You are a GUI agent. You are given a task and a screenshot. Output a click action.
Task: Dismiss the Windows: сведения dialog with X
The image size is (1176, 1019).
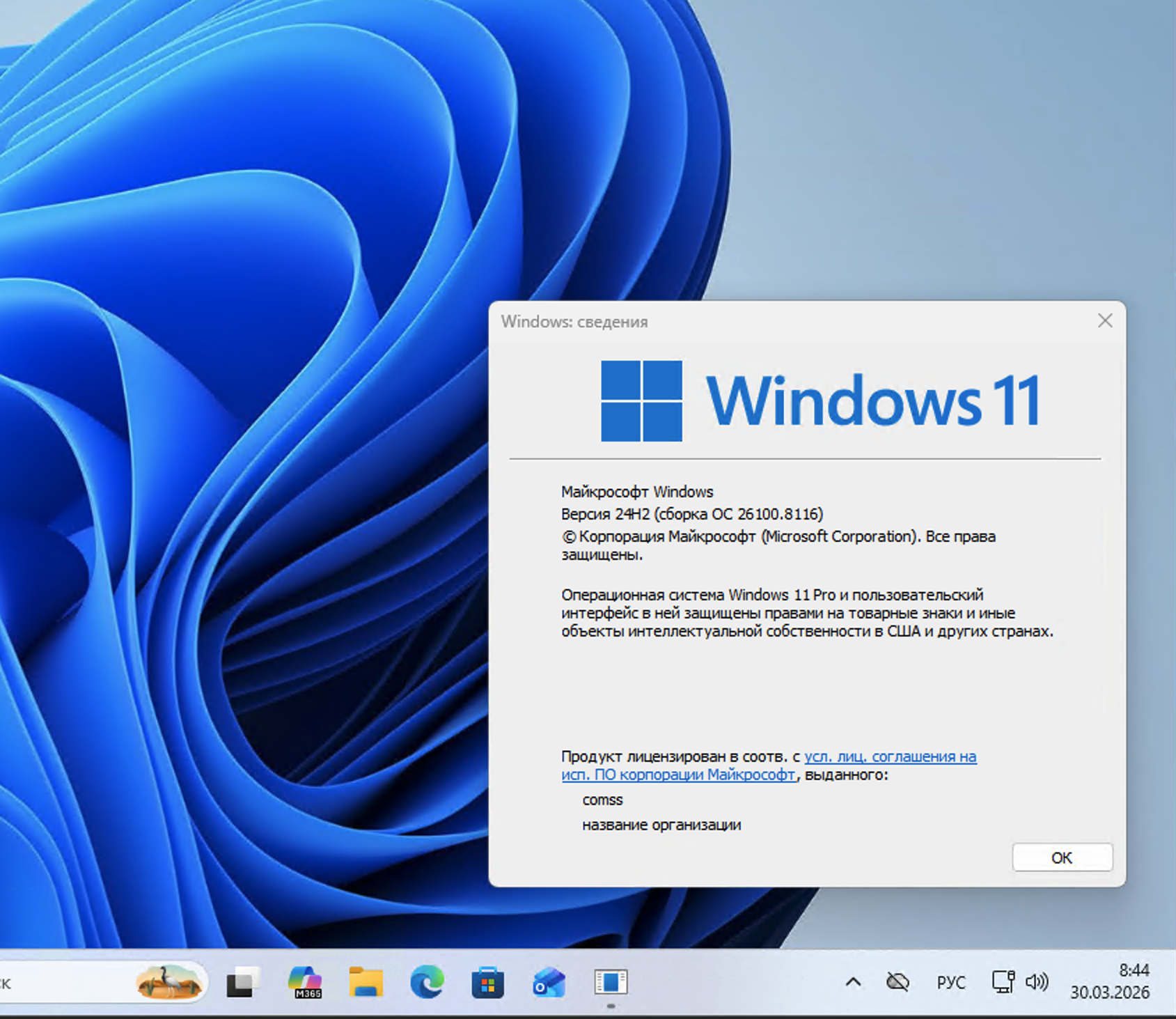click(1104, 321)
